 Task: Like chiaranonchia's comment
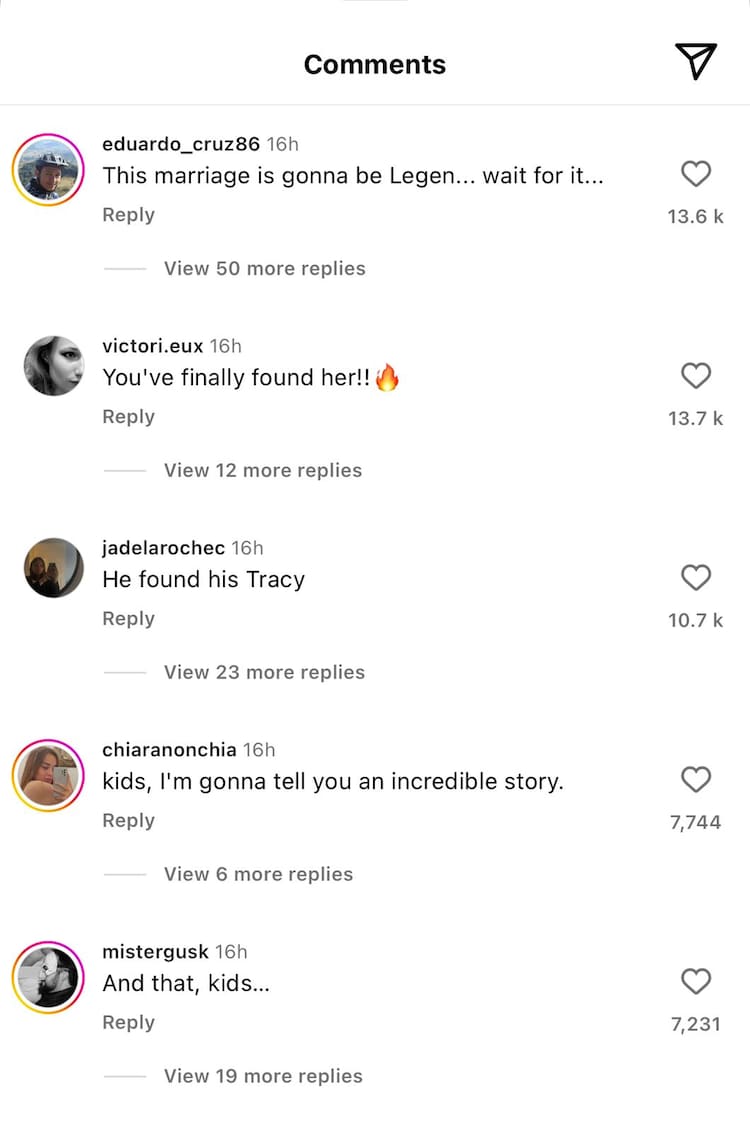tap(696, 780)
